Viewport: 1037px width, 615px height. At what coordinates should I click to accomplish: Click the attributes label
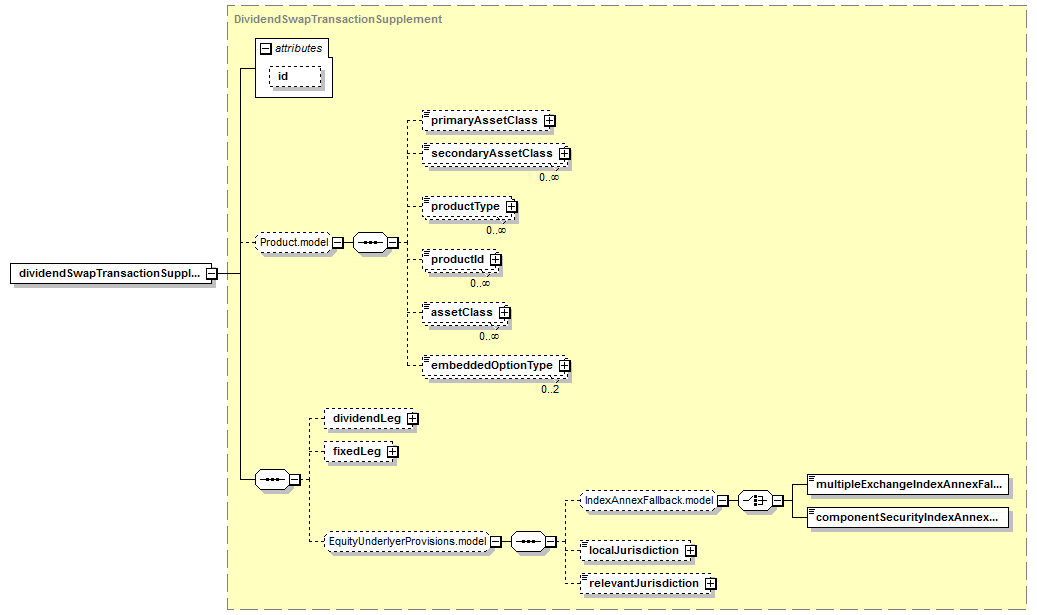(x=298, y=48)
